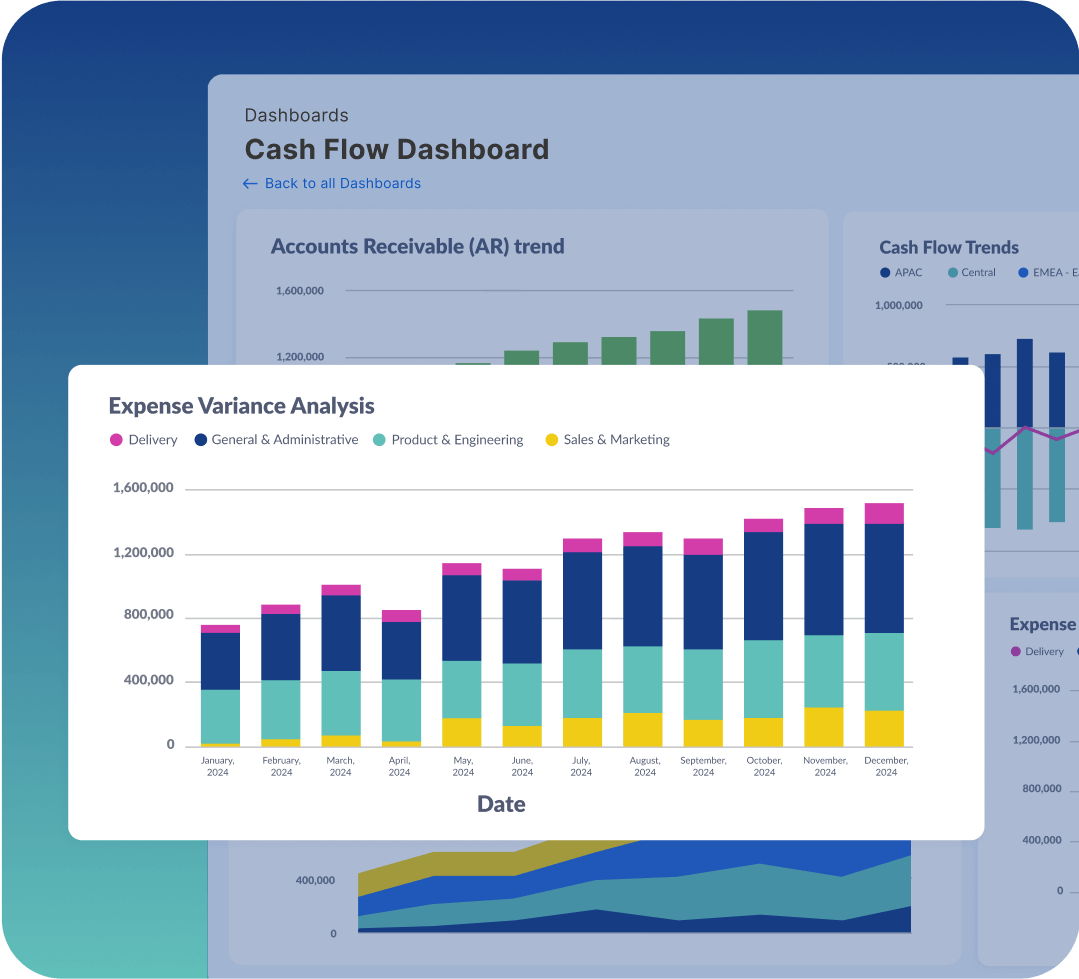Click the pink Delivery color swatch

click(x=116, y=439)
